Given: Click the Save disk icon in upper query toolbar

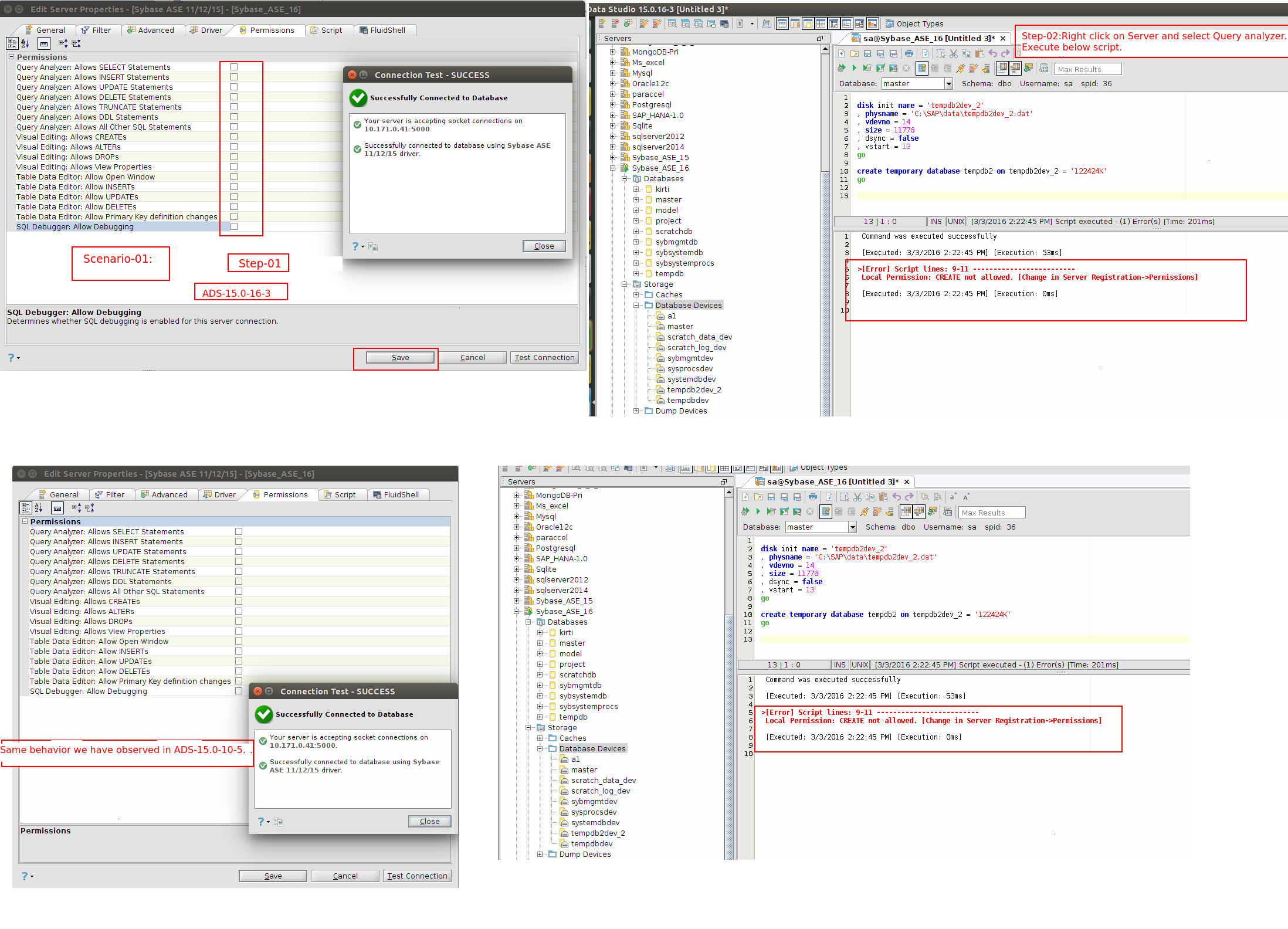Looking at the screenshot, I should tap(867, 53).
